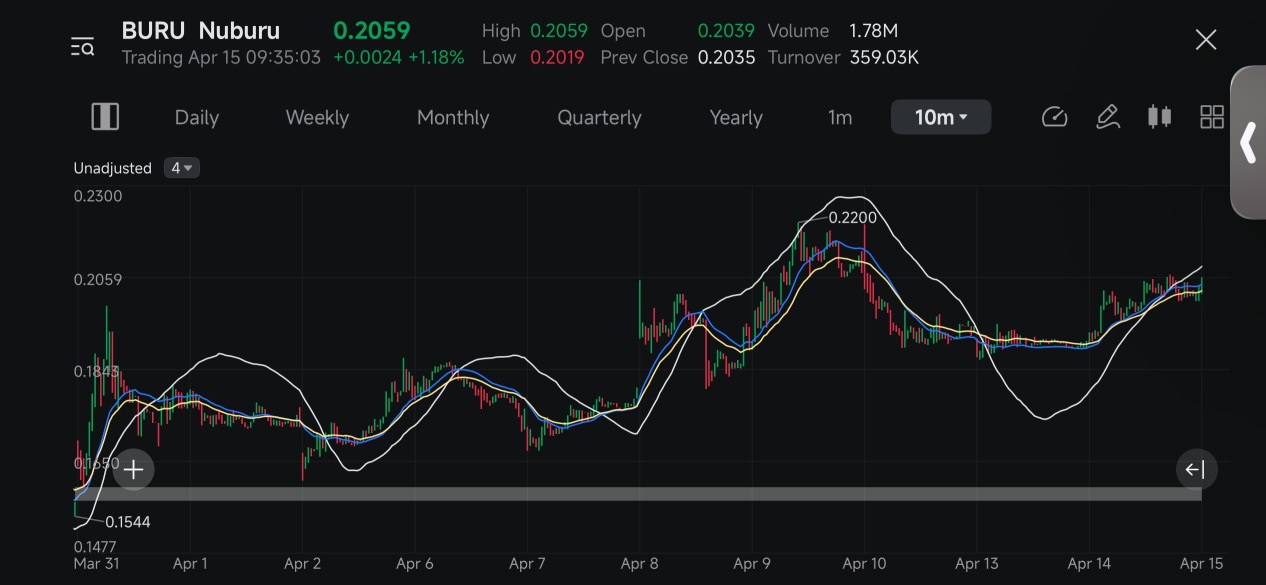Image resolution: width=1266 pixels, height=585 pixels.
Task: Jump to latest candle arrow button
Action: click(1195, 470)
